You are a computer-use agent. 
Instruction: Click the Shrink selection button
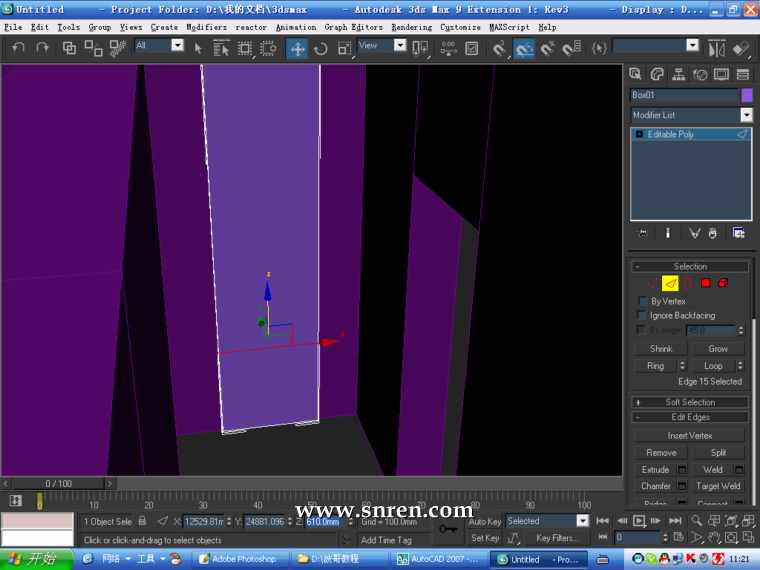pyautogui.click(x=661, y=349)
